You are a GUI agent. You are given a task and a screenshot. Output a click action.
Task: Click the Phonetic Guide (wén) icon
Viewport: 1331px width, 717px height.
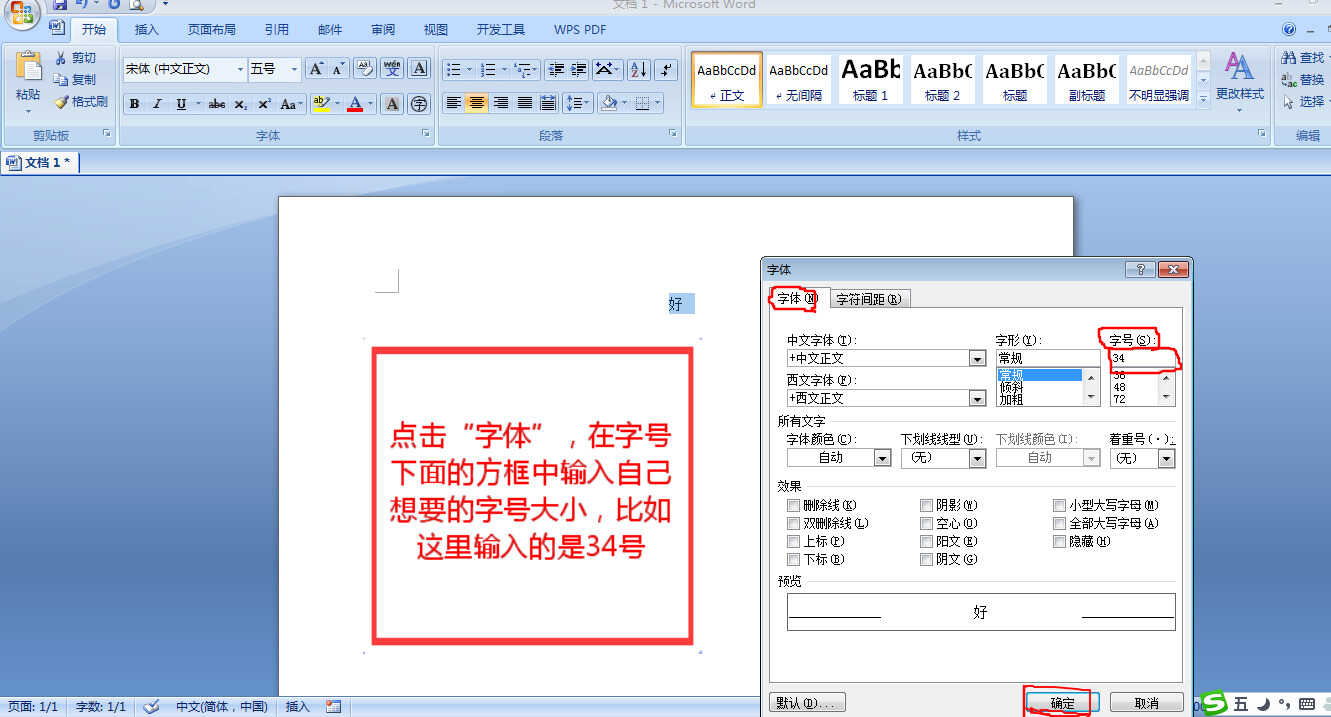coord(392,69)
